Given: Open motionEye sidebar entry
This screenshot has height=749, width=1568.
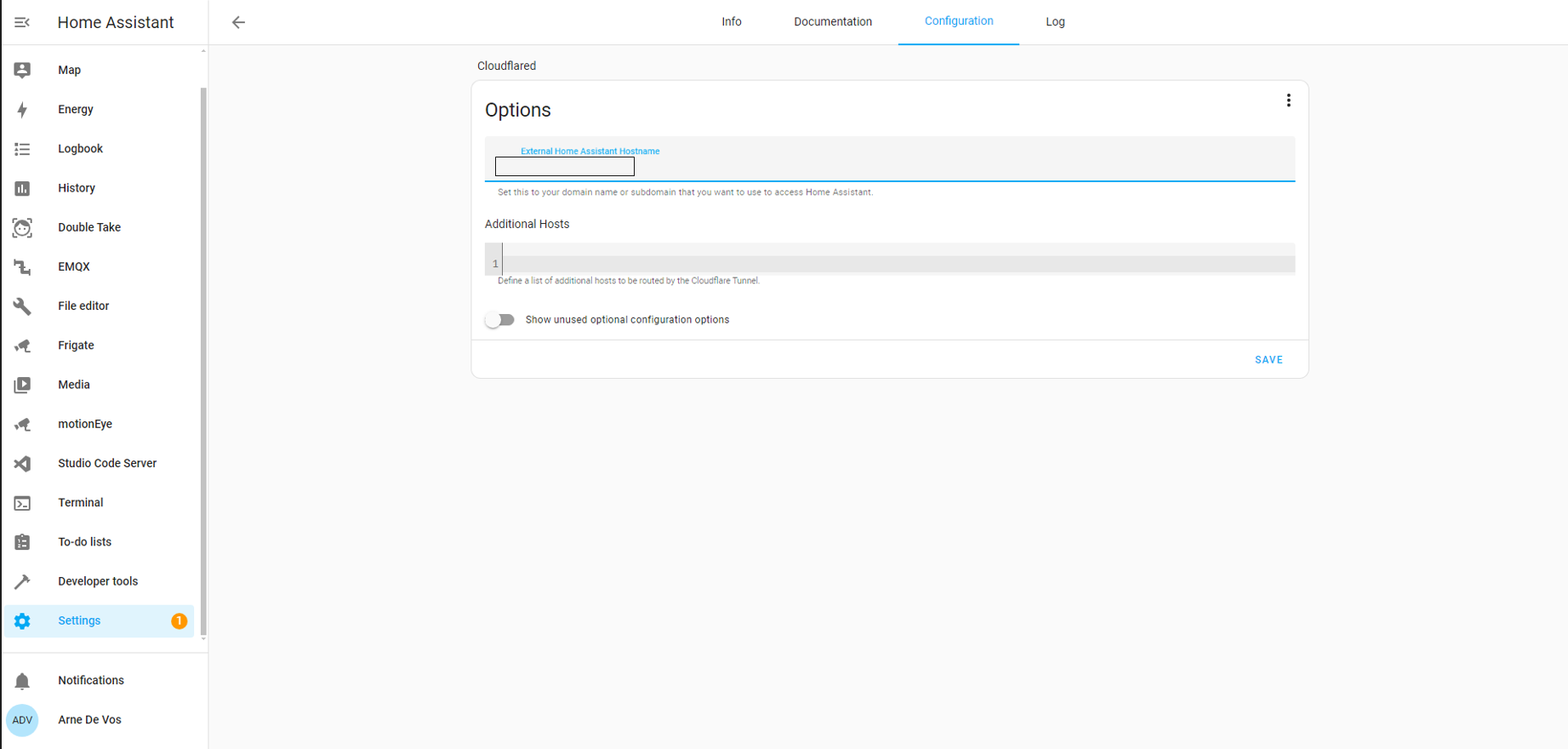Looking at the screenshot, I should (99, 424).
